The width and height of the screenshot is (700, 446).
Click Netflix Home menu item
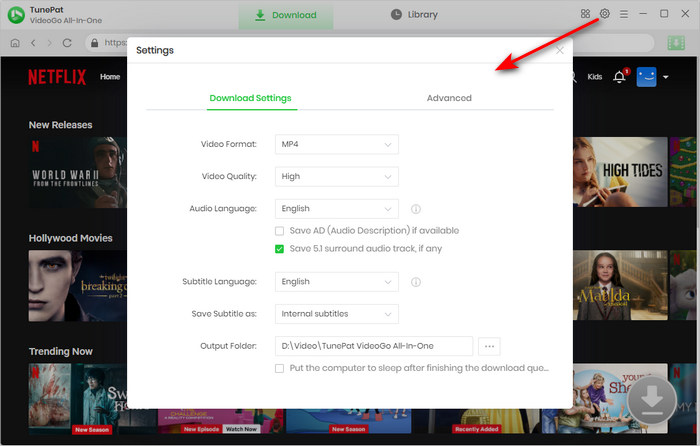[x=110, y=77]
